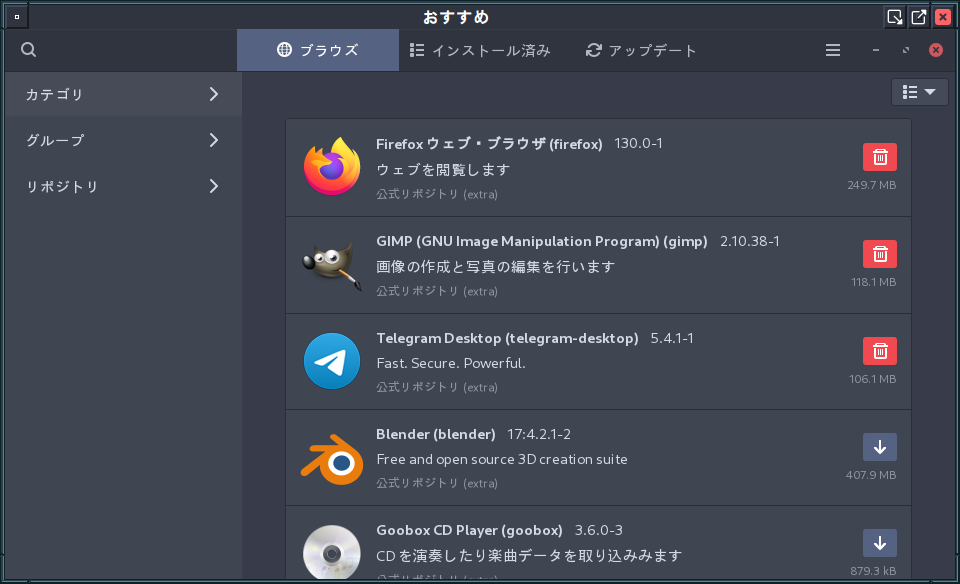Click Telegram version 5.4.1-1
The width and height of the screenshot is (960, 584).
pos(672,339)
